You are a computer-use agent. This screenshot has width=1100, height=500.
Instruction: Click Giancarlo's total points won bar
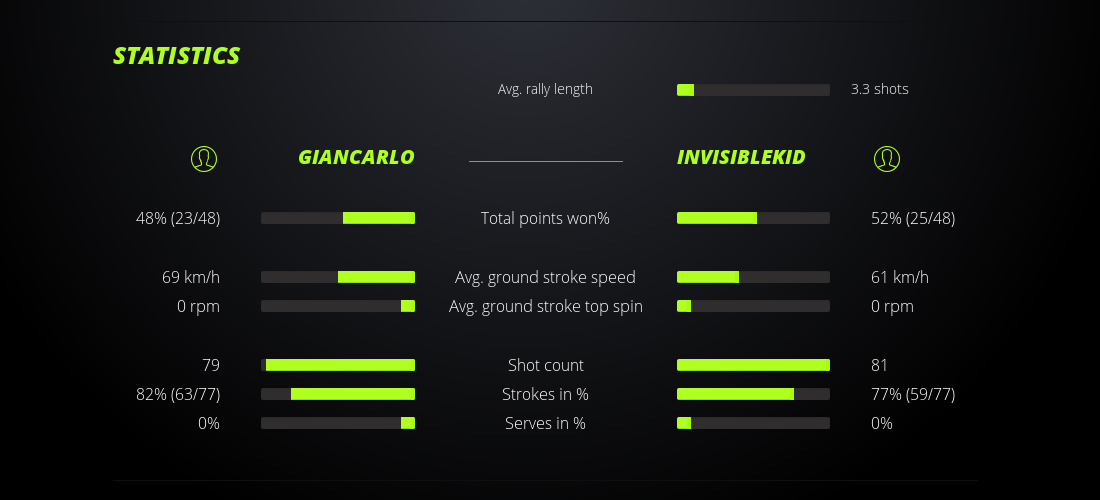338,218
